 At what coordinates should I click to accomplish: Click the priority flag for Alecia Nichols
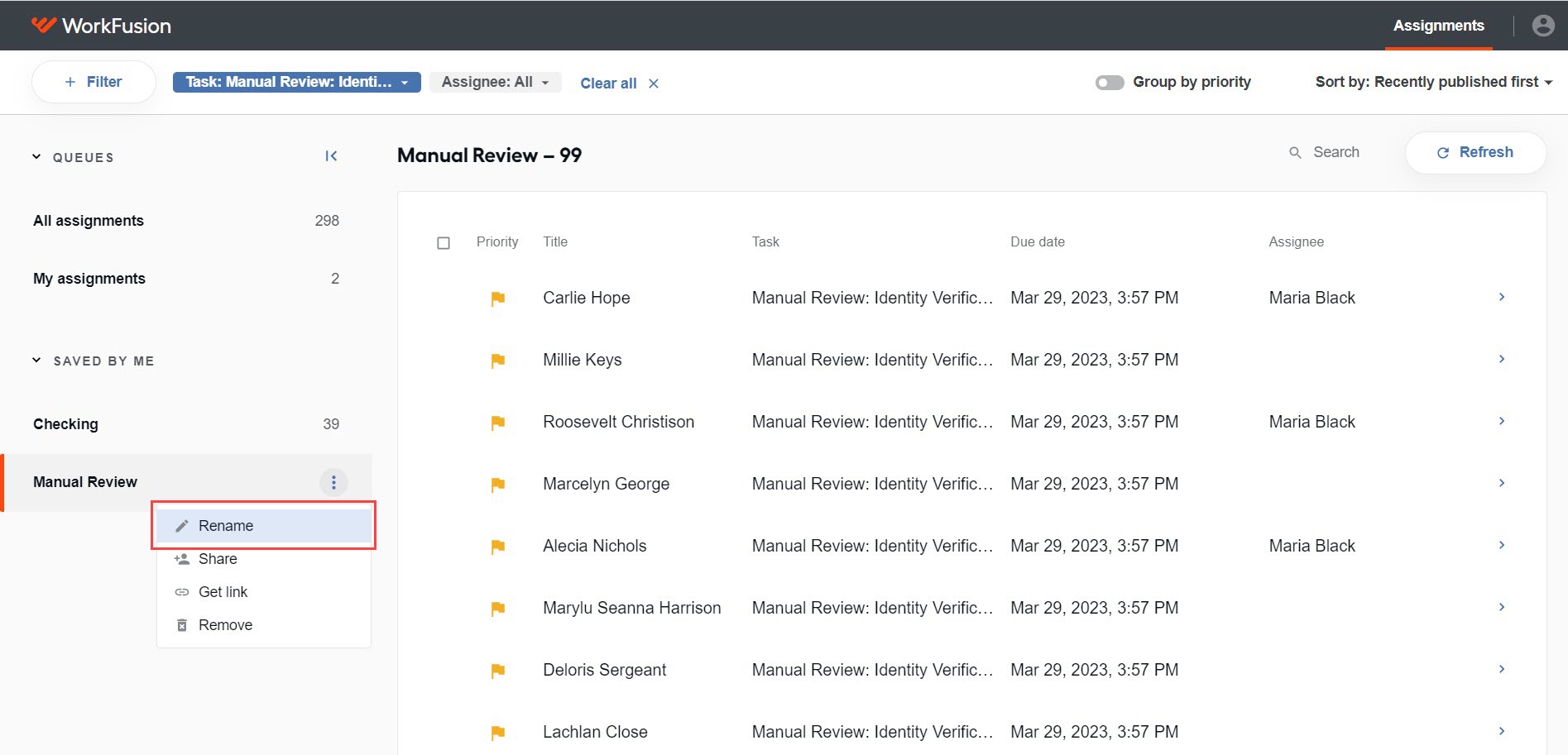497,547
